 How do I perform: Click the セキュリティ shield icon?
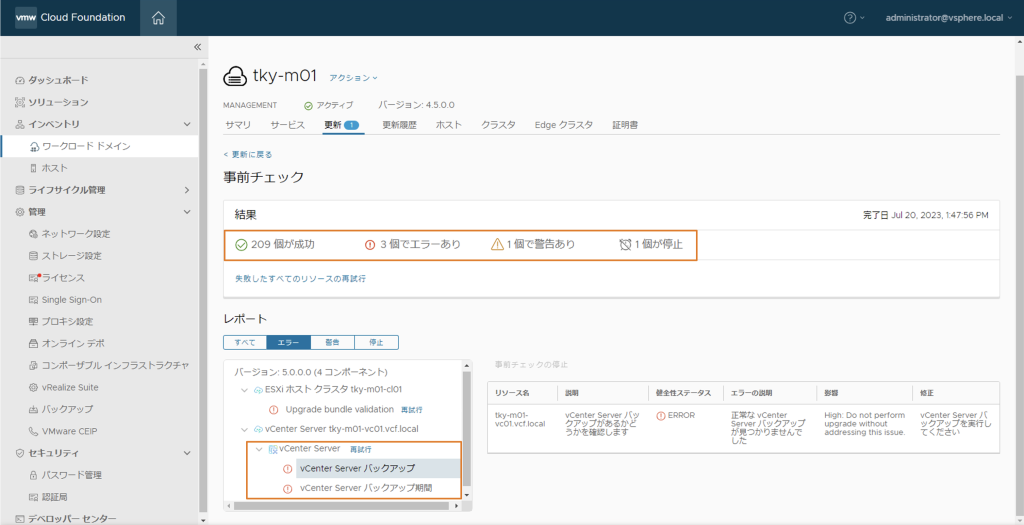click(20, 453)
